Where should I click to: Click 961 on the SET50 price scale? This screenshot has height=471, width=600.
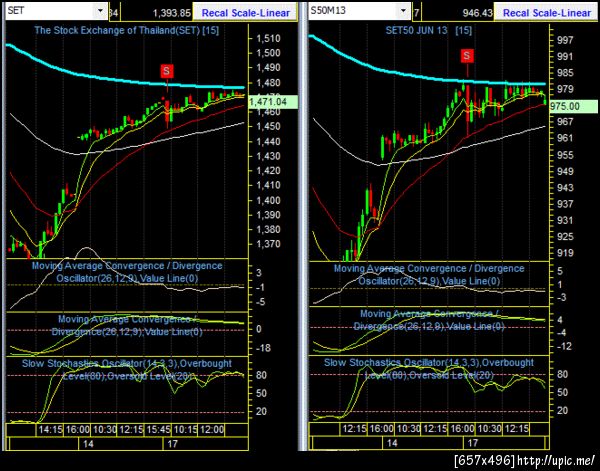coord(566,139)
